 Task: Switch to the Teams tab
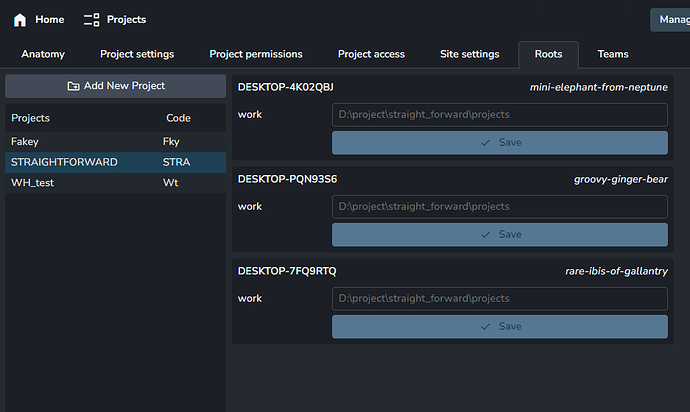coord(613,54)
